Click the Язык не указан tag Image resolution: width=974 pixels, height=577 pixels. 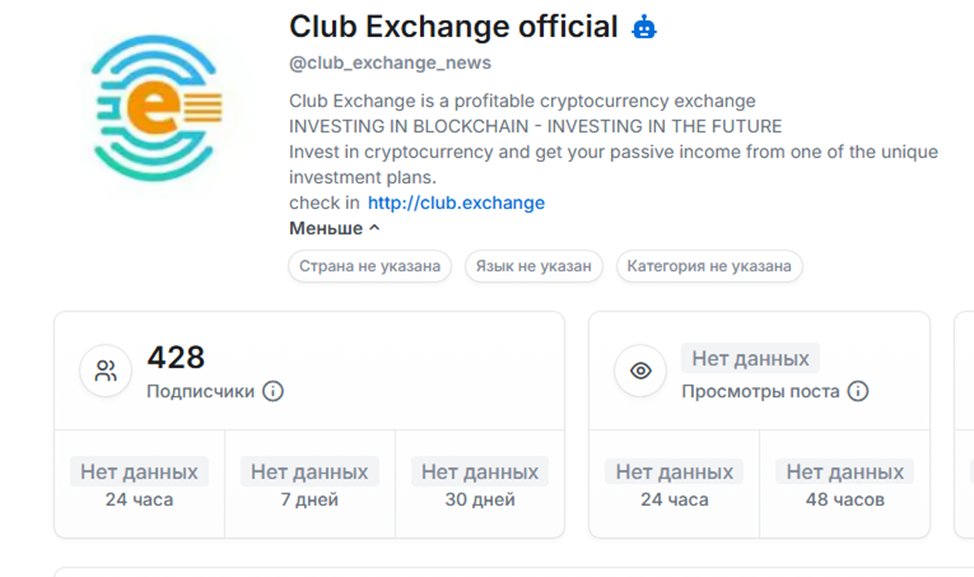pyautogui.click(x=534, y=266)
